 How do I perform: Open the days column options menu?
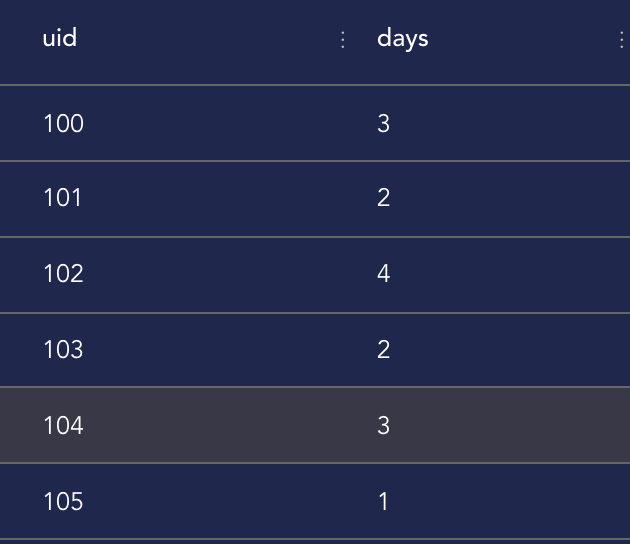pyautogui.click(x=621, y=40)
